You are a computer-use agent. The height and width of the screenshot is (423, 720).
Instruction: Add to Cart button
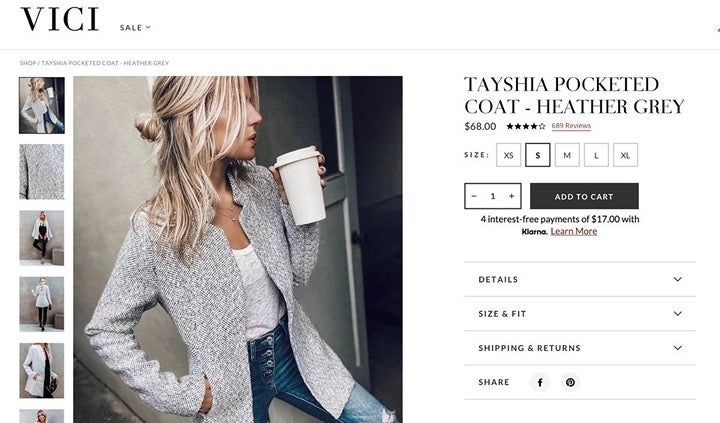tap(584, 196)
